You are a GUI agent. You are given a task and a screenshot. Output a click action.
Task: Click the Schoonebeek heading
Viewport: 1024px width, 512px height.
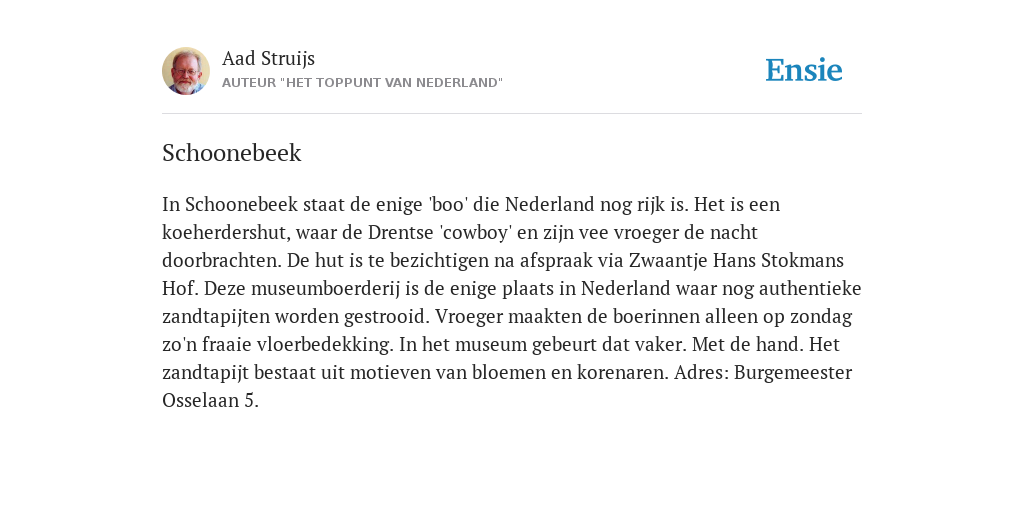pos(232,153)
